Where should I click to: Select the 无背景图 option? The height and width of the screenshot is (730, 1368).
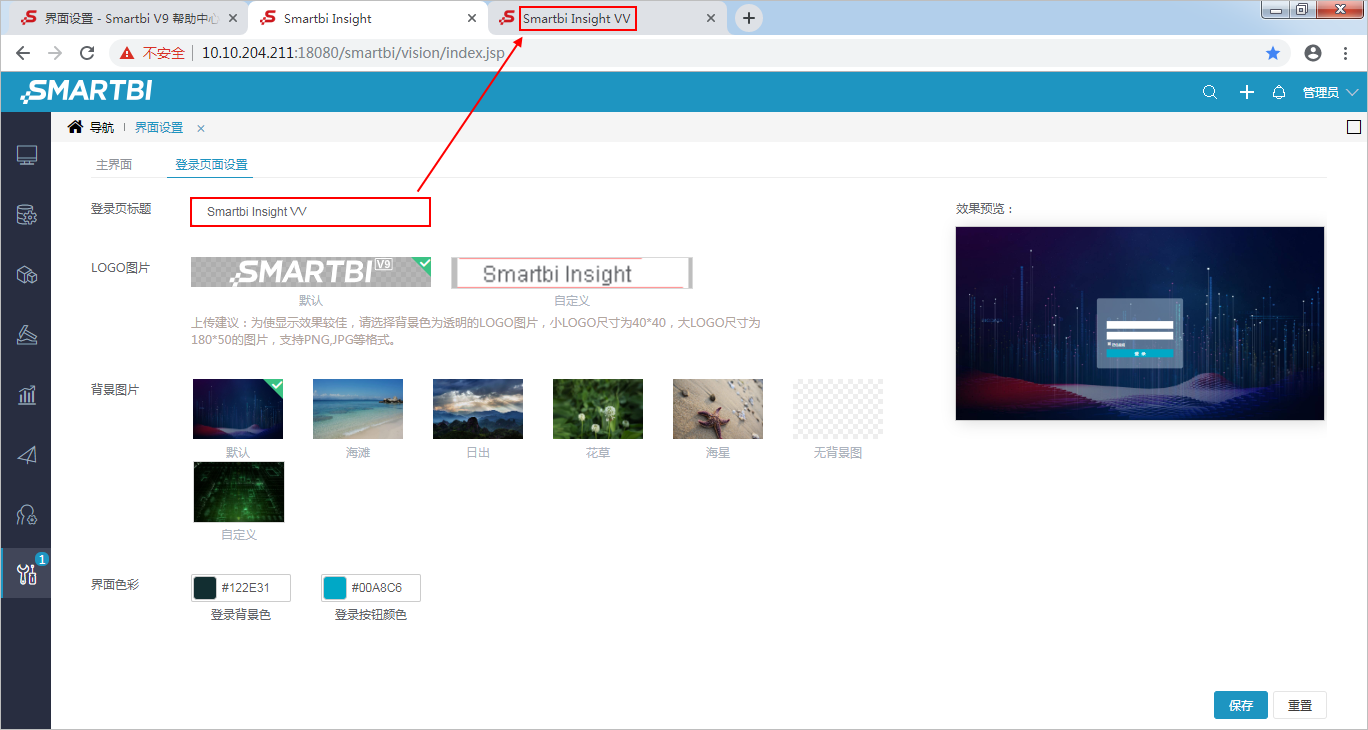838,409
